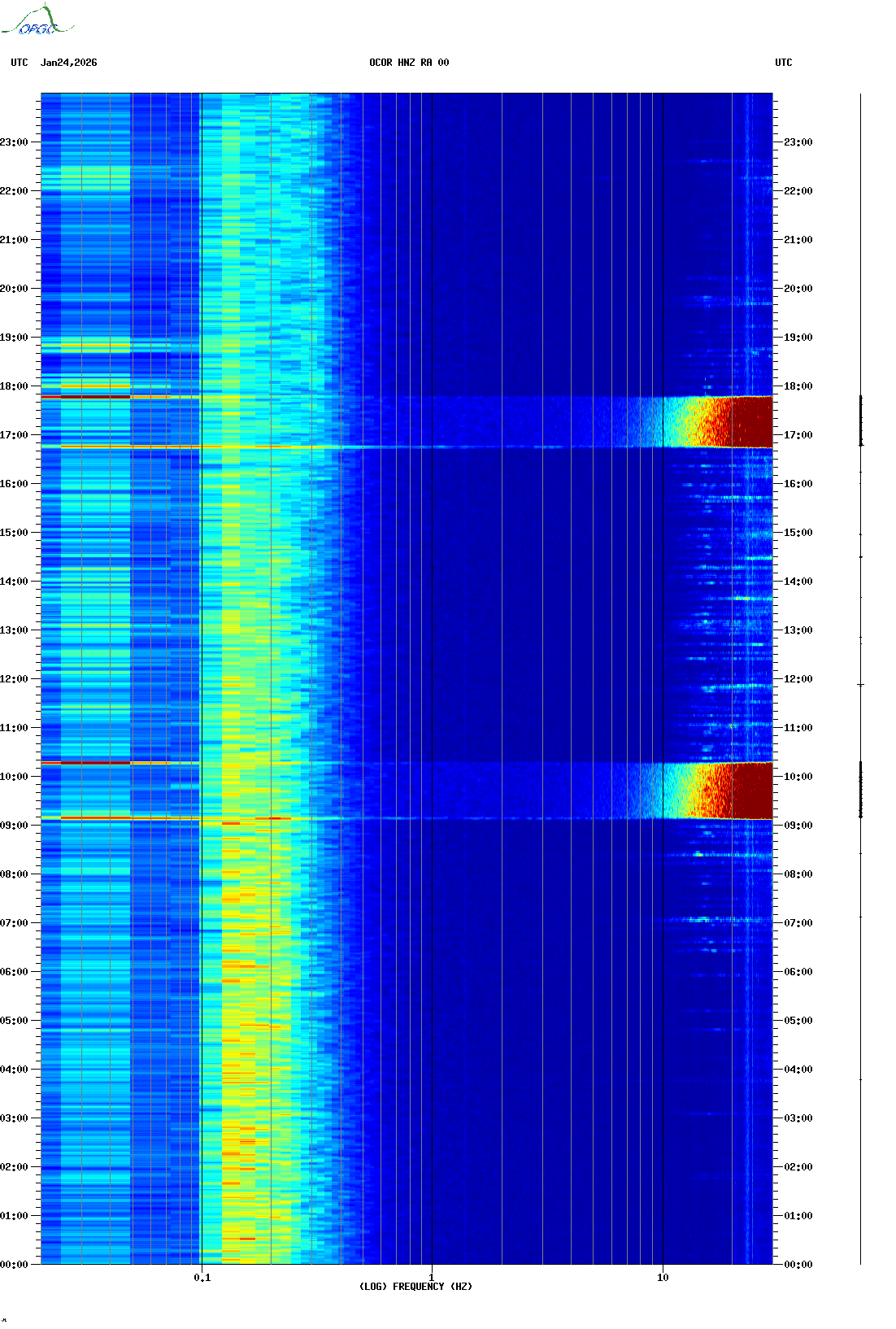Screen dimensions: 896x1329
Task: Click the right-axis 17:00 time label
Action: click(798, 435)
